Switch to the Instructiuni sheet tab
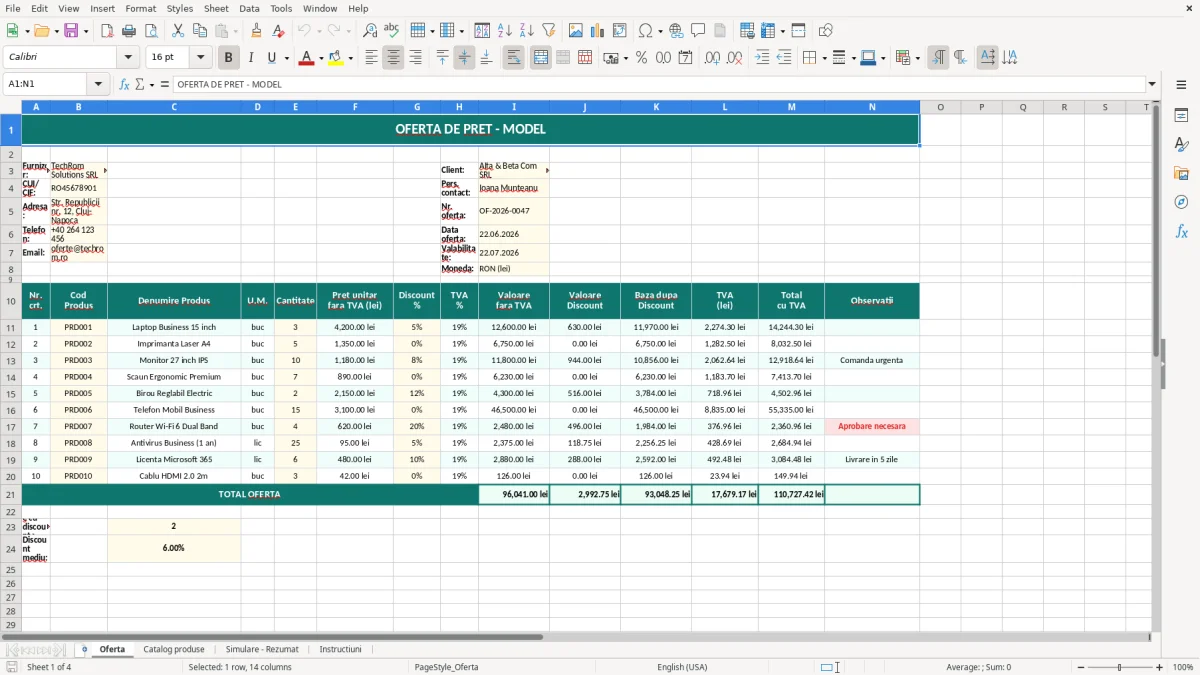The width and height of the screenshot is (1200, 675). coord(341,649)
